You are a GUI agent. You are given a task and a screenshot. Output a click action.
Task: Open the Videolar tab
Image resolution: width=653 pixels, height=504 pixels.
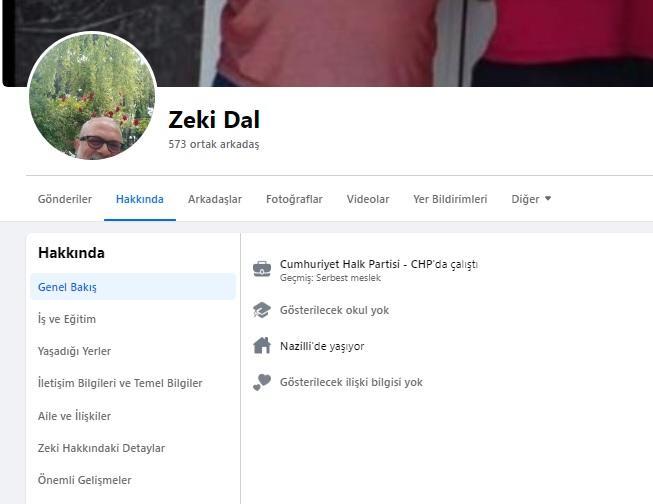pyautogui.click(x=368, y=199)
